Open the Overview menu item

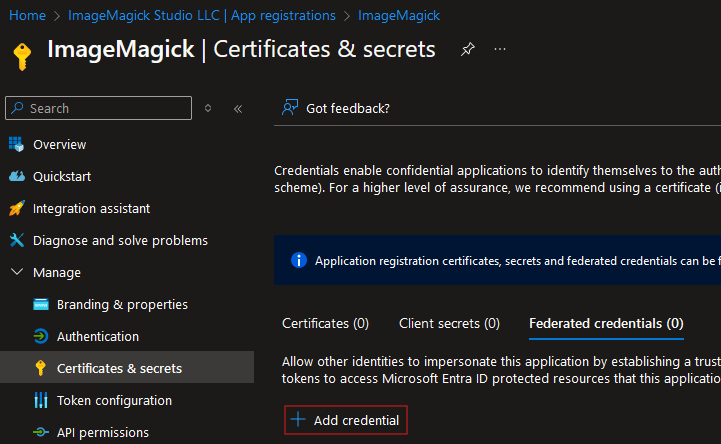pos(59,144)
